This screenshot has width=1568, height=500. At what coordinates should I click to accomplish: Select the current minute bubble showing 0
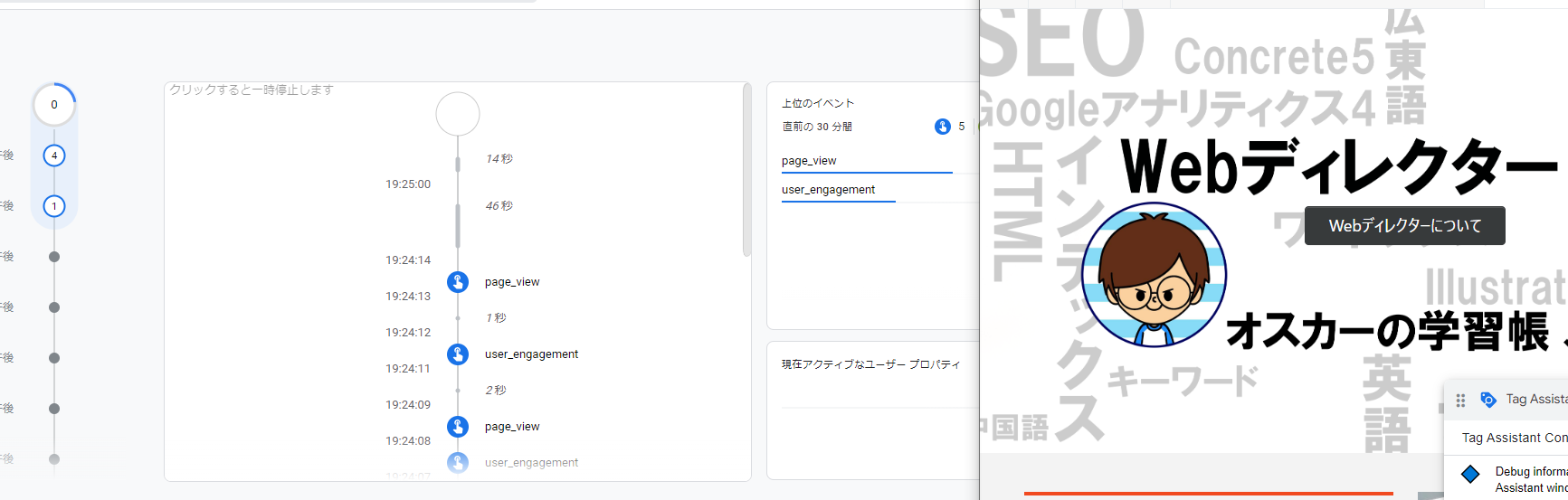(54, 105)
